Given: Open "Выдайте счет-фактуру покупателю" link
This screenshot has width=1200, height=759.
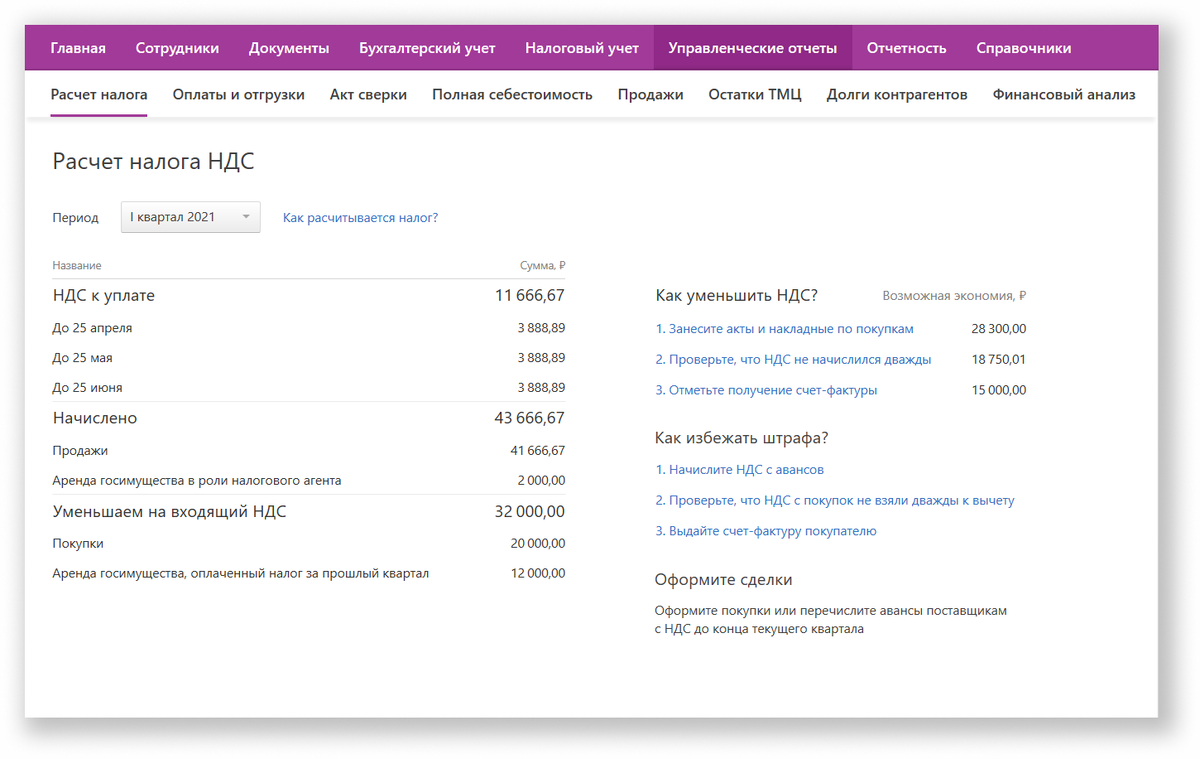Looking at the screenshot, I should 766,531.
